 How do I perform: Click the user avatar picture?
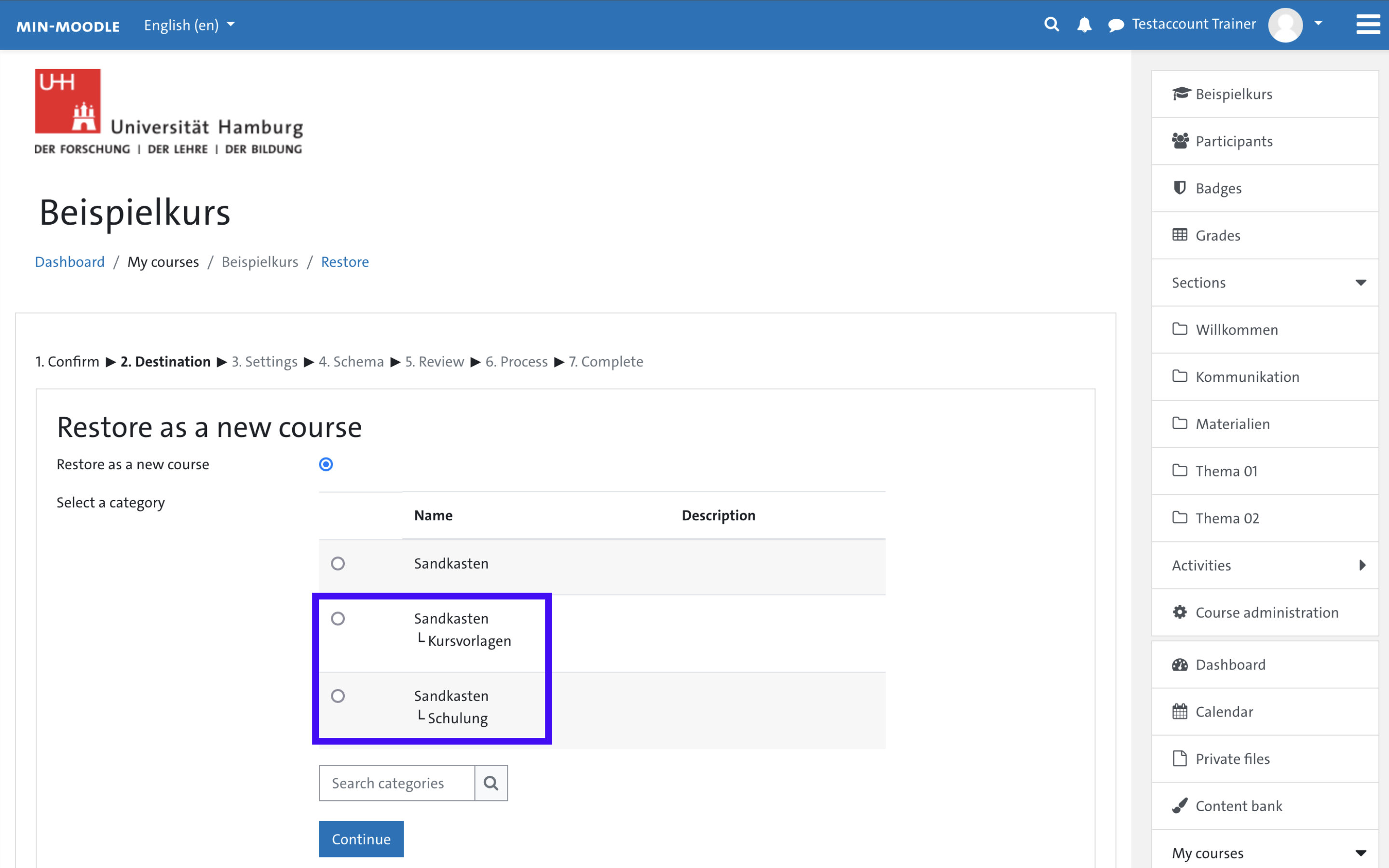click(1285, 25)
